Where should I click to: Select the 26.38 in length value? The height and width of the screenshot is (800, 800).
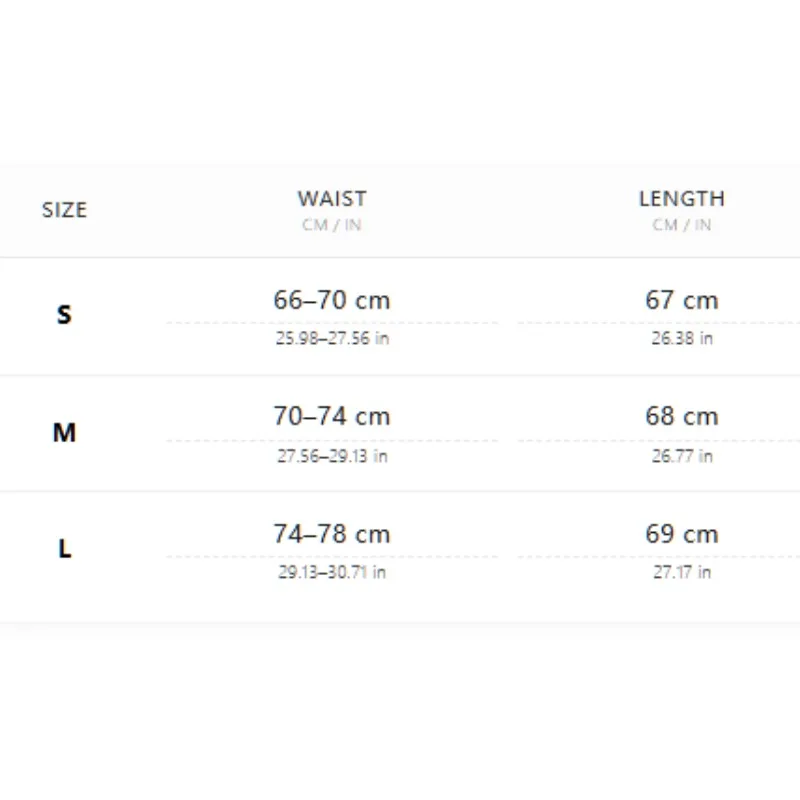(x=682, y=338)
